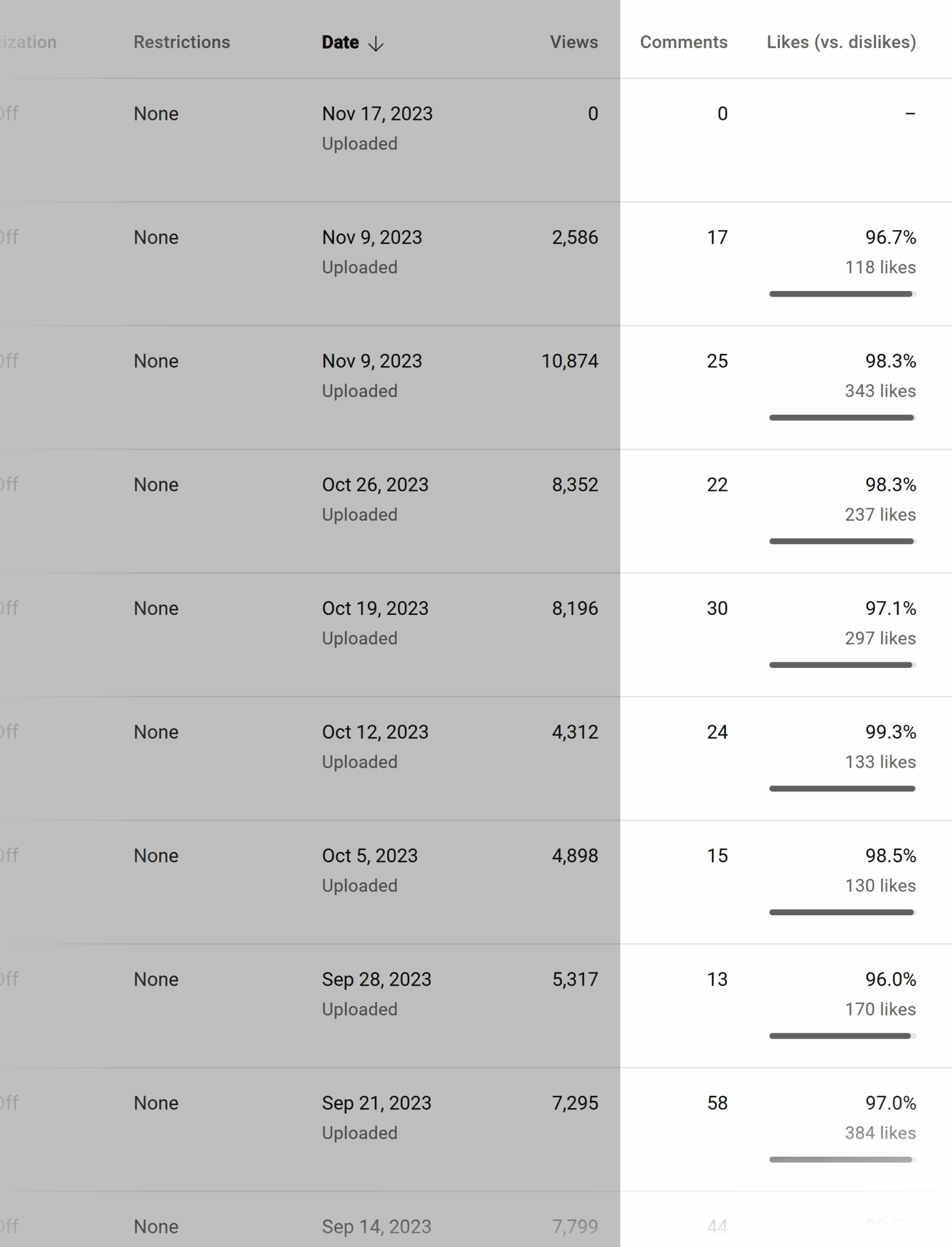
Task: Click the 30 comments count for Oct 19 video
Action: coord(716,608)
